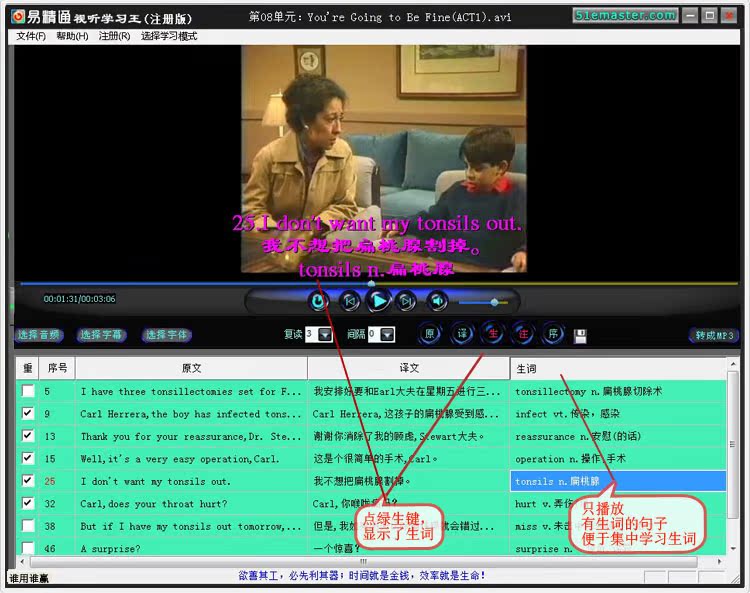Uncheck the checkbox for row 32
This screenshot has height=593, width=750.
(28, 503)
